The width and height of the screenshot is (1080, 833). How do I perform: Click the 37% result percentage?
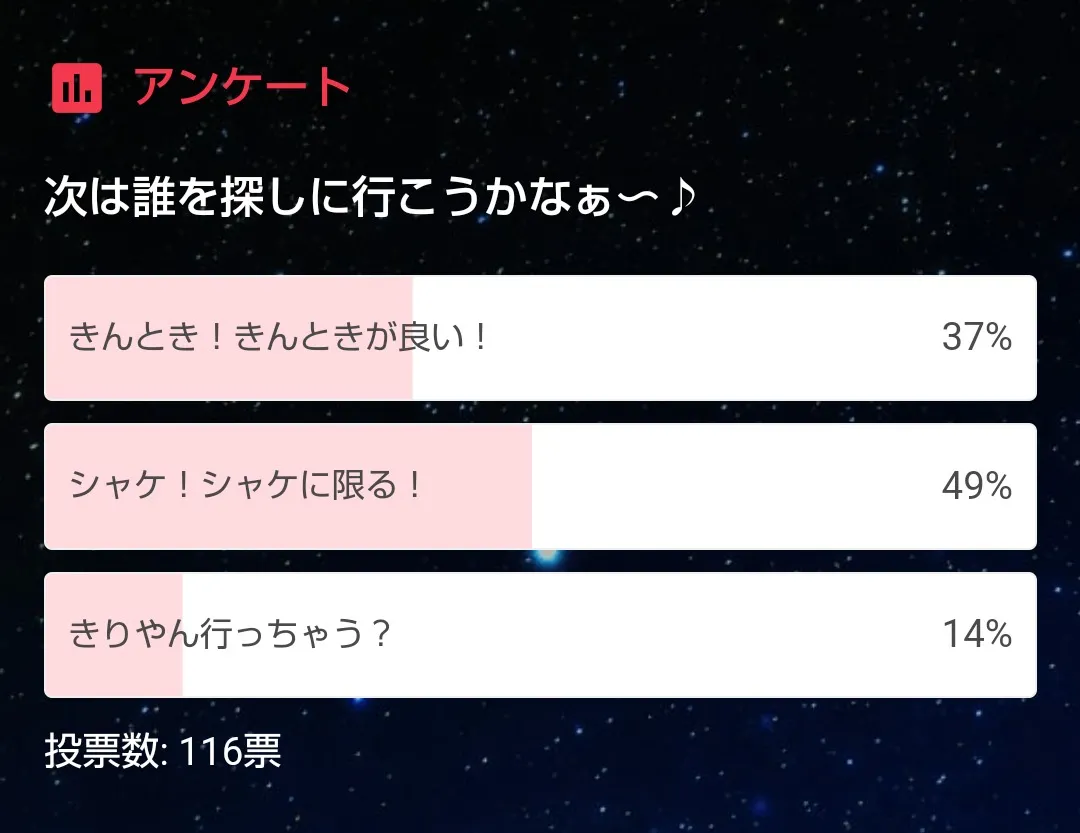pos(976,338)
